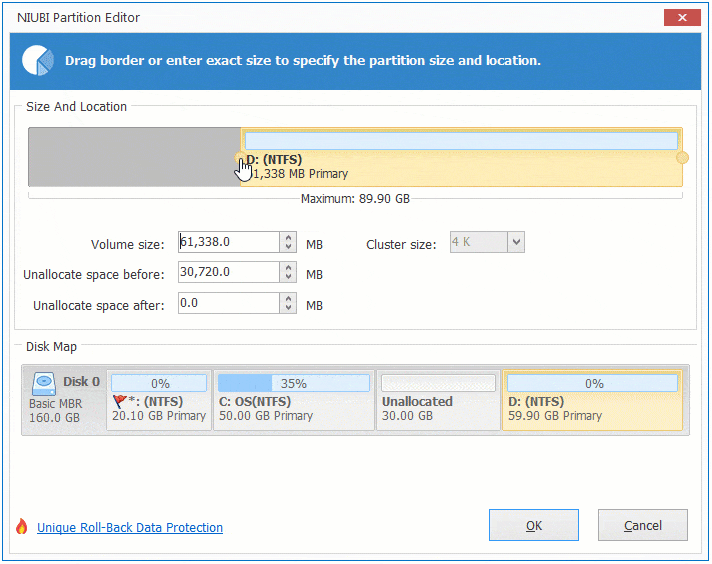
Task: Click the Size And Location group title
Action: tap(76, 107)
